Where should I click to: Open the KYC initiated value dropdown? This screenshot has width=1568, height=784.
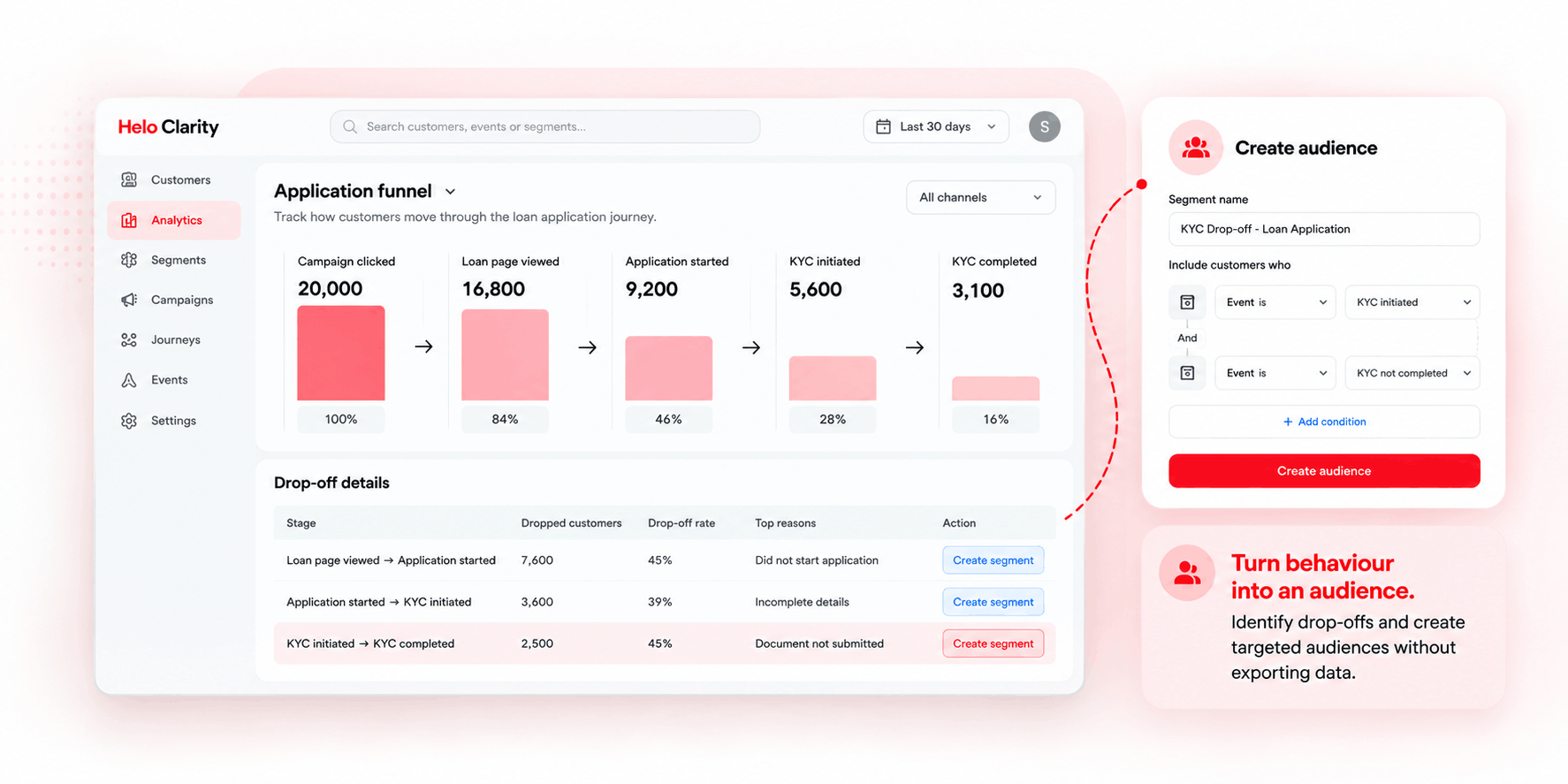coord(1412,302)
